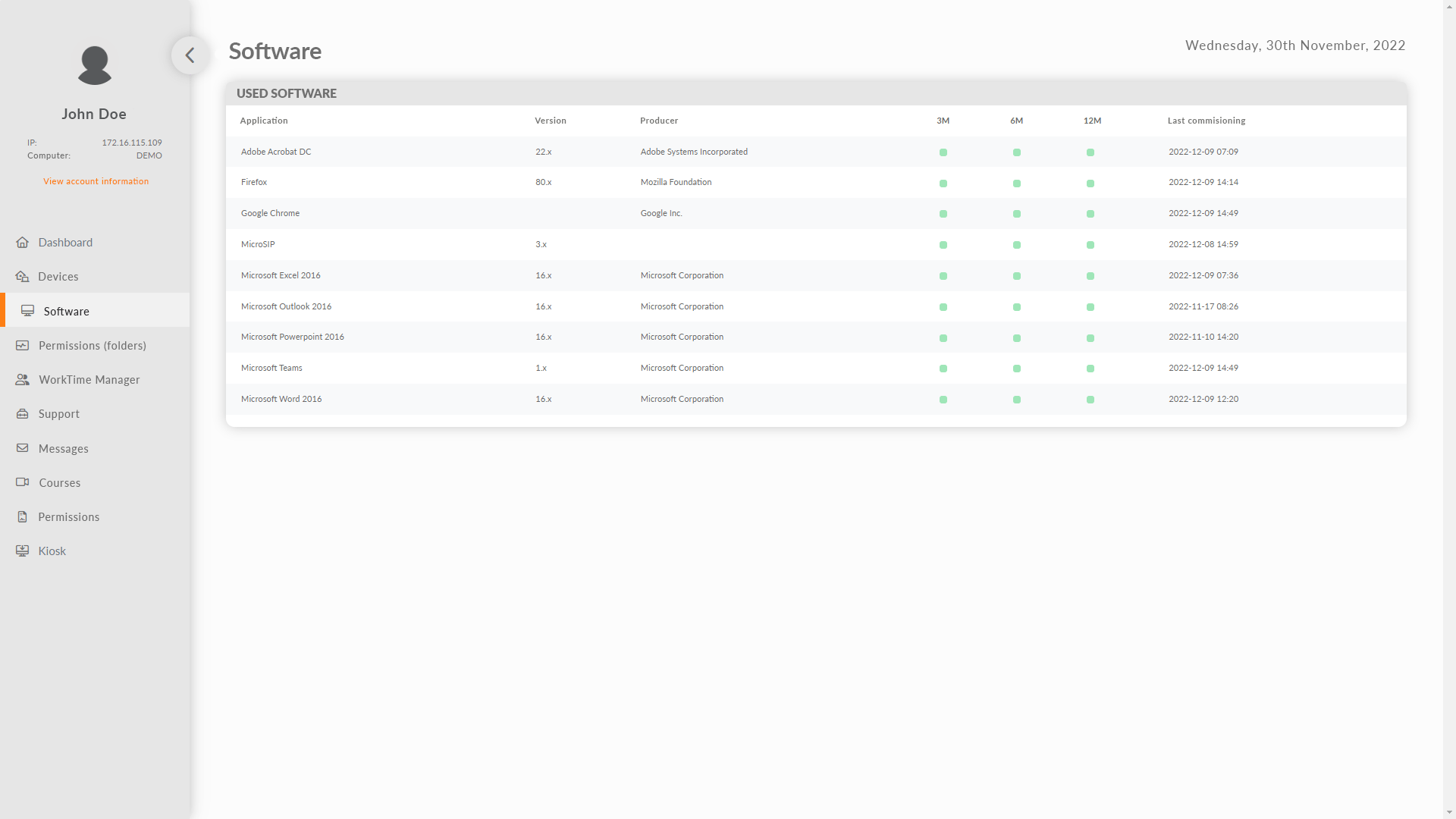Open the Dashboard menu item
The width and height of the screenshot is (1456, 819).
click(x=95, y=243)
